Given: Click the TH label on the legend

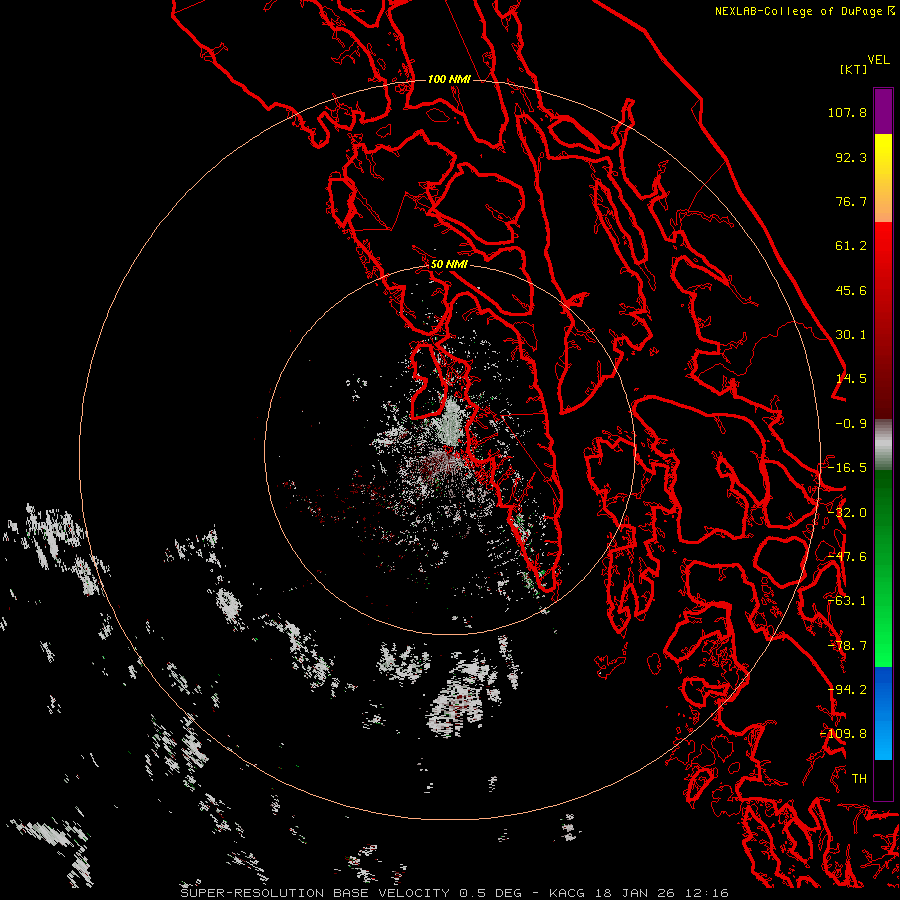Looking at the screenshot, I should [x=859, y=779].
